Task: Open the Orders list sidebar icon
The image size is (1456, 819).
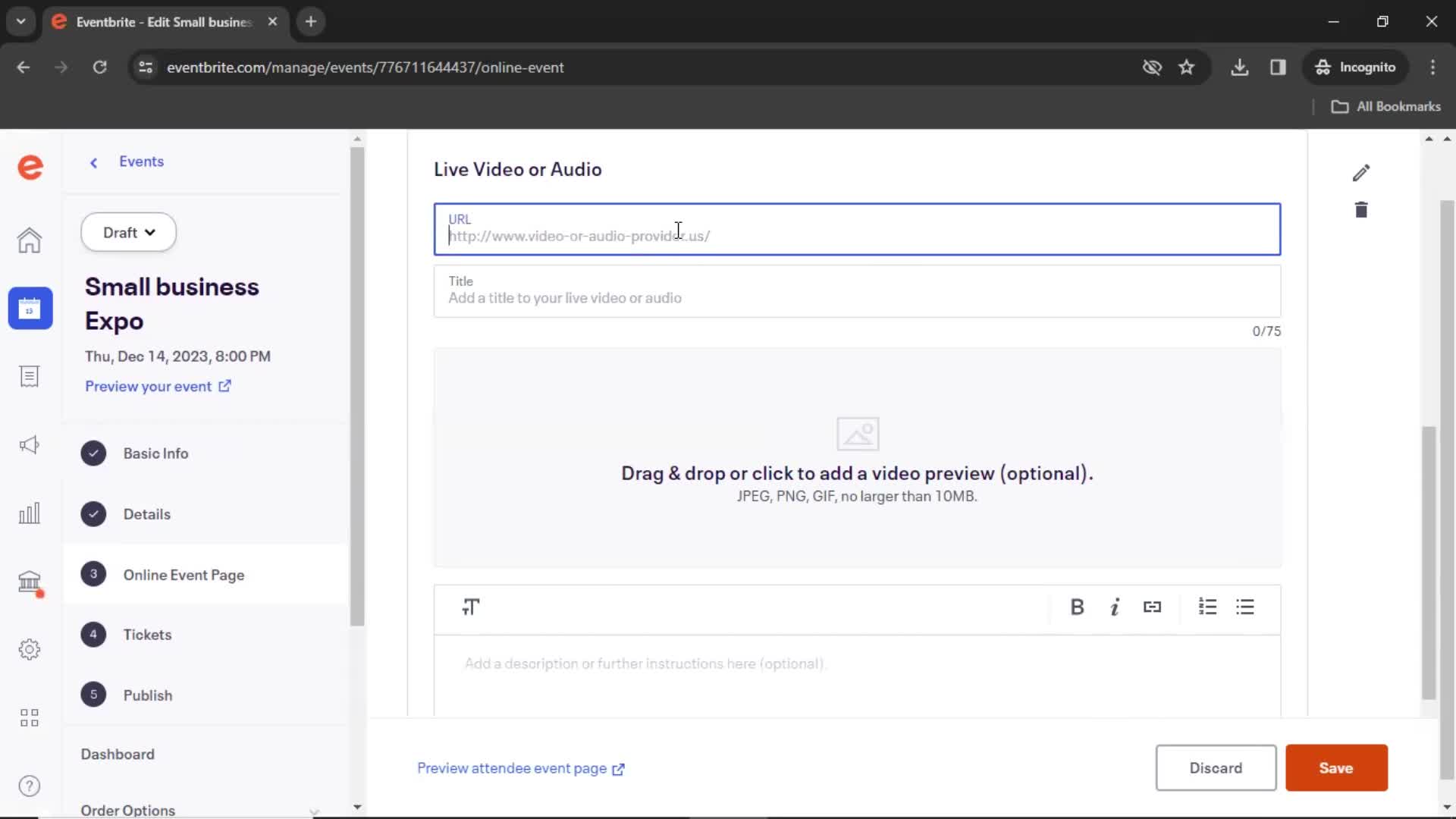Action: coord(30,377)
